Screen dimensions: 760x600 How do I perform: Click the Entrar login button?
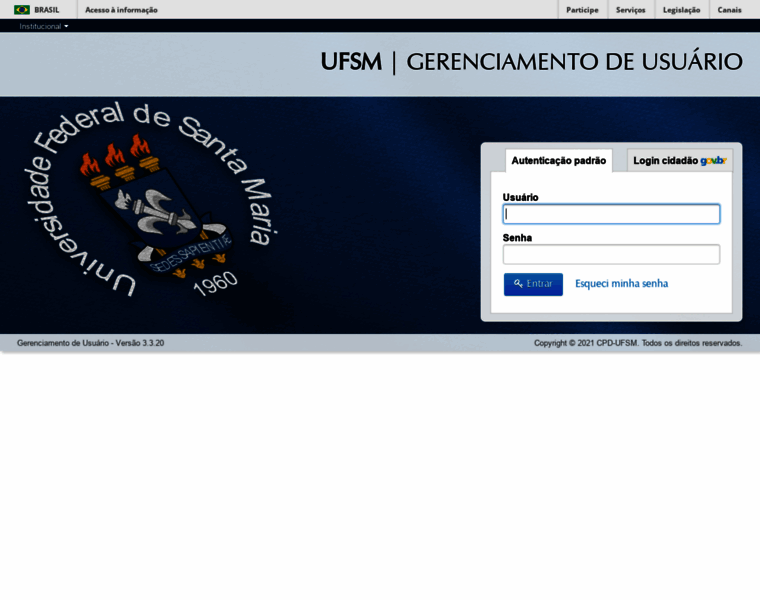533,284
